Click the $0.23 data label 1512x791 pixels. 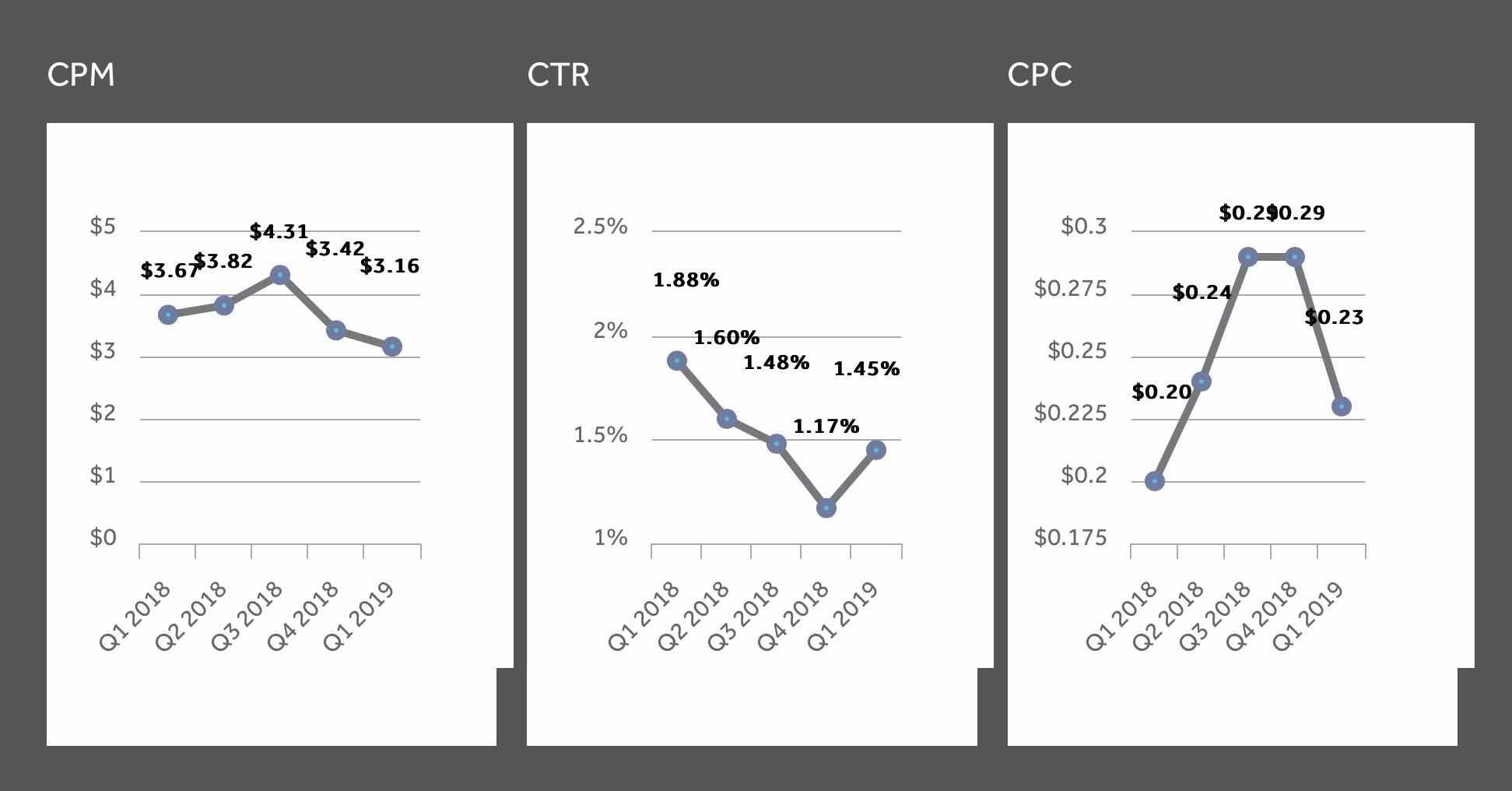[x=1334, y=318]
